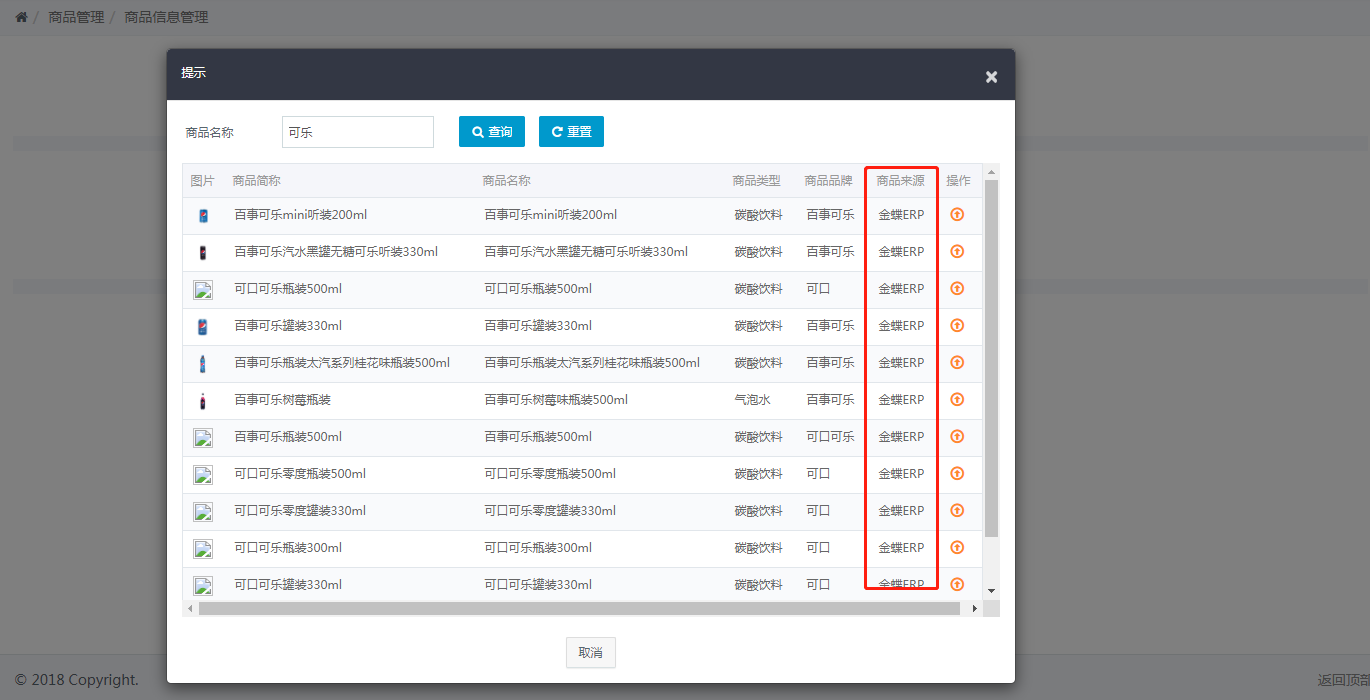Screen dimensions: 1370x700
Task: Click the action icon for 百事可乐罐装330ml
Action: click(x=957, y=325)
